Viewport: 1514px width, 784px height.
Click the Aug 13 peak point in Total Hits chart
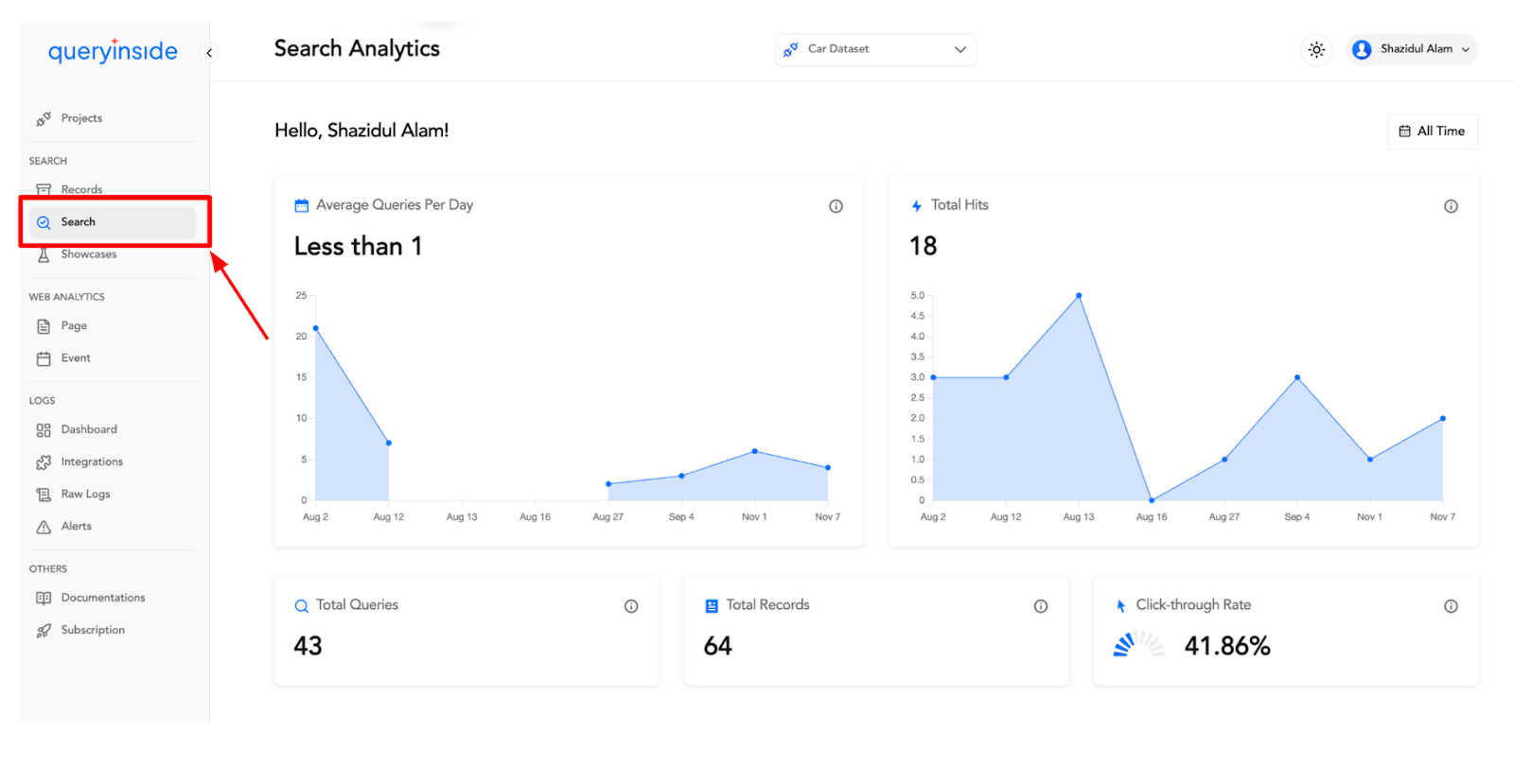[1079, 296]
